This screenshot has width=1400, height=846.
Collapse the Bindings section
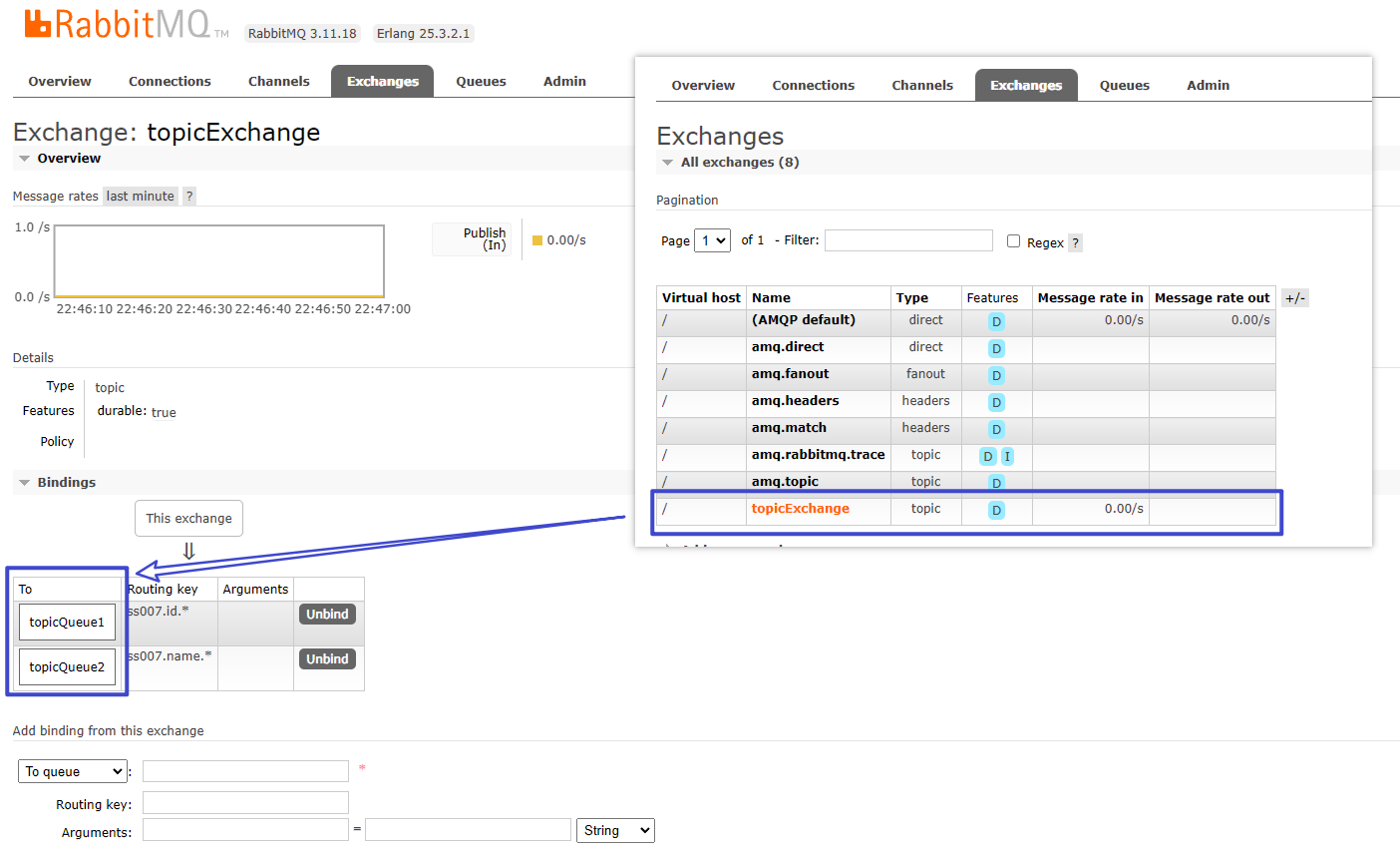pos(24,483)
